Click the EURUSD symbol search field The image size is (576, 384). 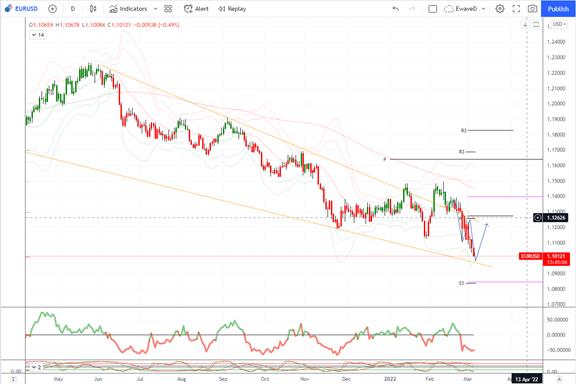(22, 9)
